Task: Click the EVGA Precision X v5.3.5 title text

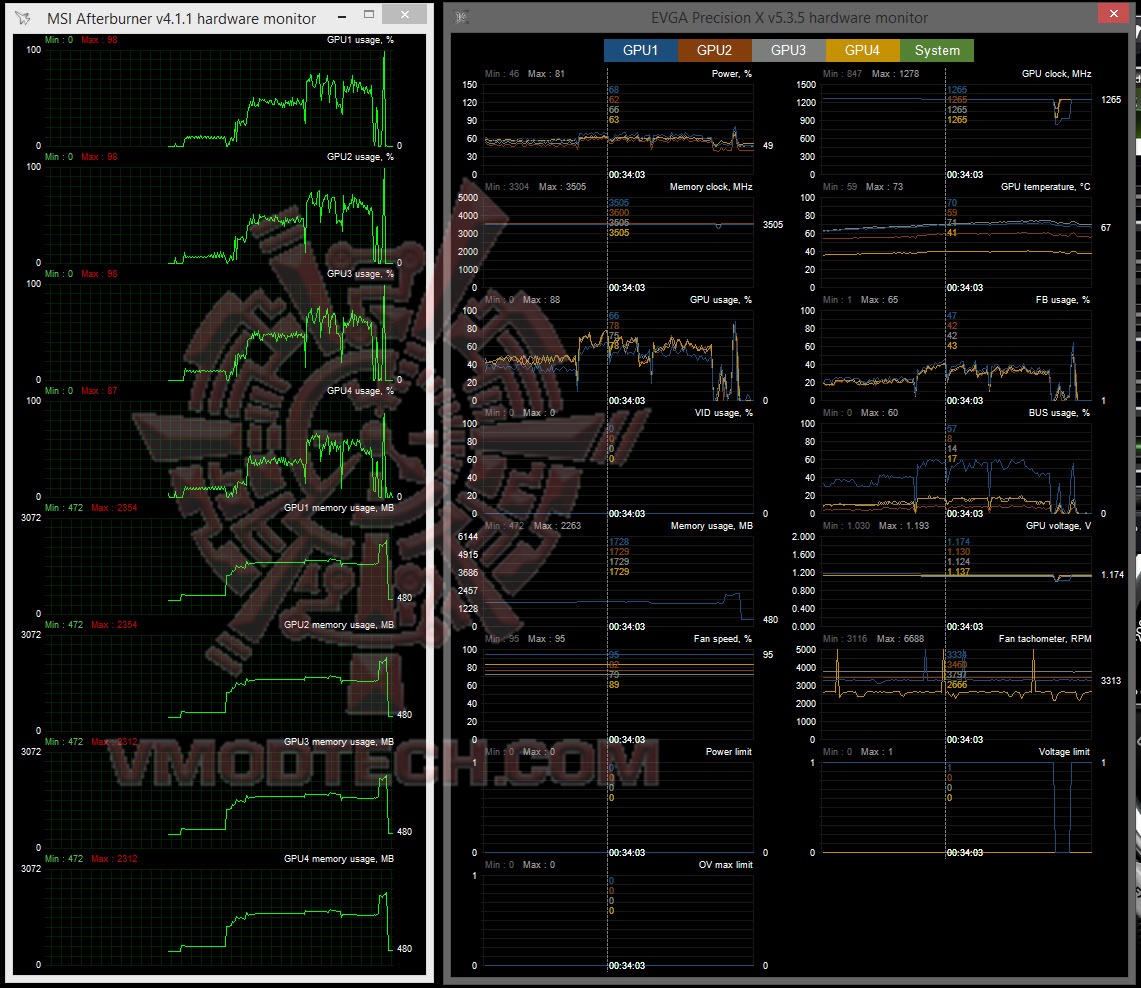Action: click(790, 17)
